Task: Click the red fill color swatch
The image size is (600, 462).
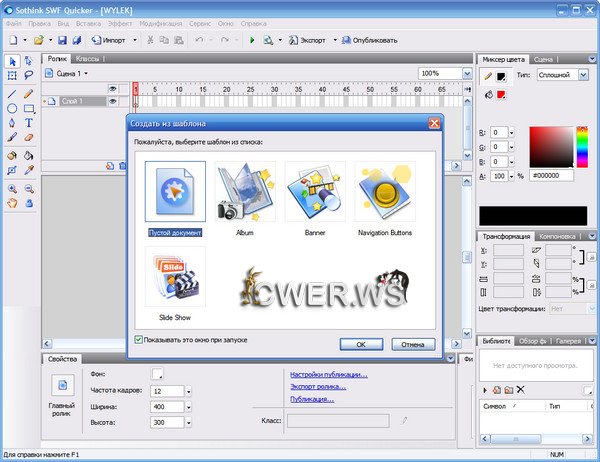Action: pos(502,95)
